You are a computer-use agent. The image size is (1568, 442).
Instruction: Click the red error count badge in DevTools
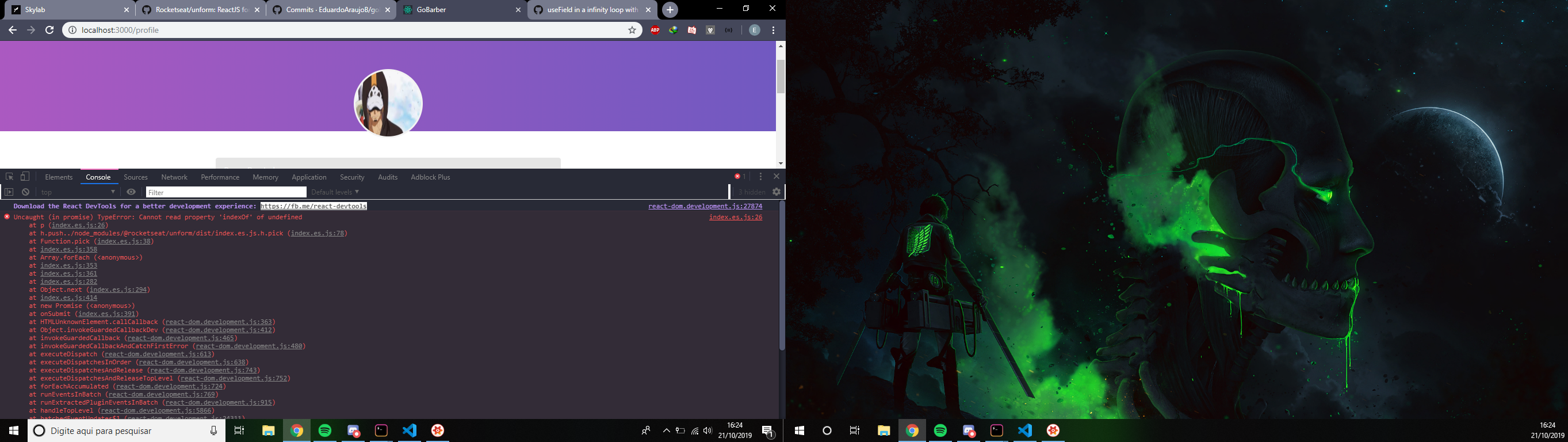[x=740, y=177]
